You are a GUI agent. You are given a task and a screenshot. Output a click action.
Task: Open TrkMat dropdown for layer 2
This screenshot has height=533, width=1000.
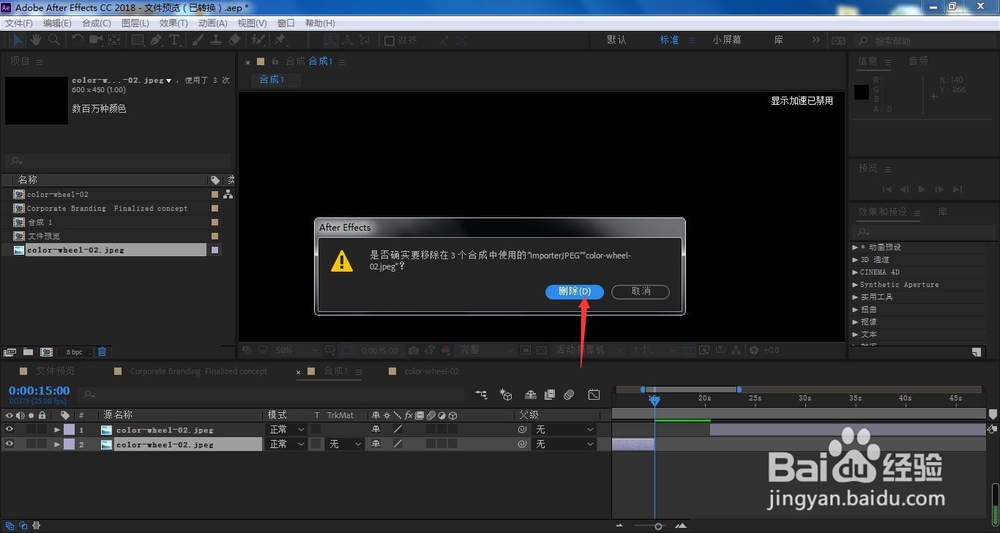click(x=344, y=444)
